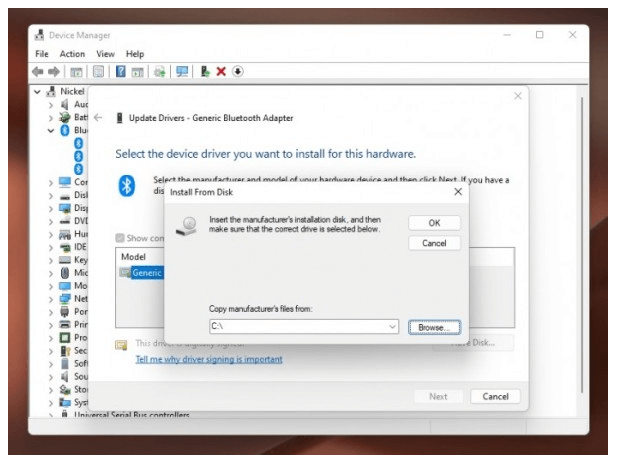Viewport: 620px width, 463px height.
Task: Expand the Audio inputs category
Action: tap(51, 105)
